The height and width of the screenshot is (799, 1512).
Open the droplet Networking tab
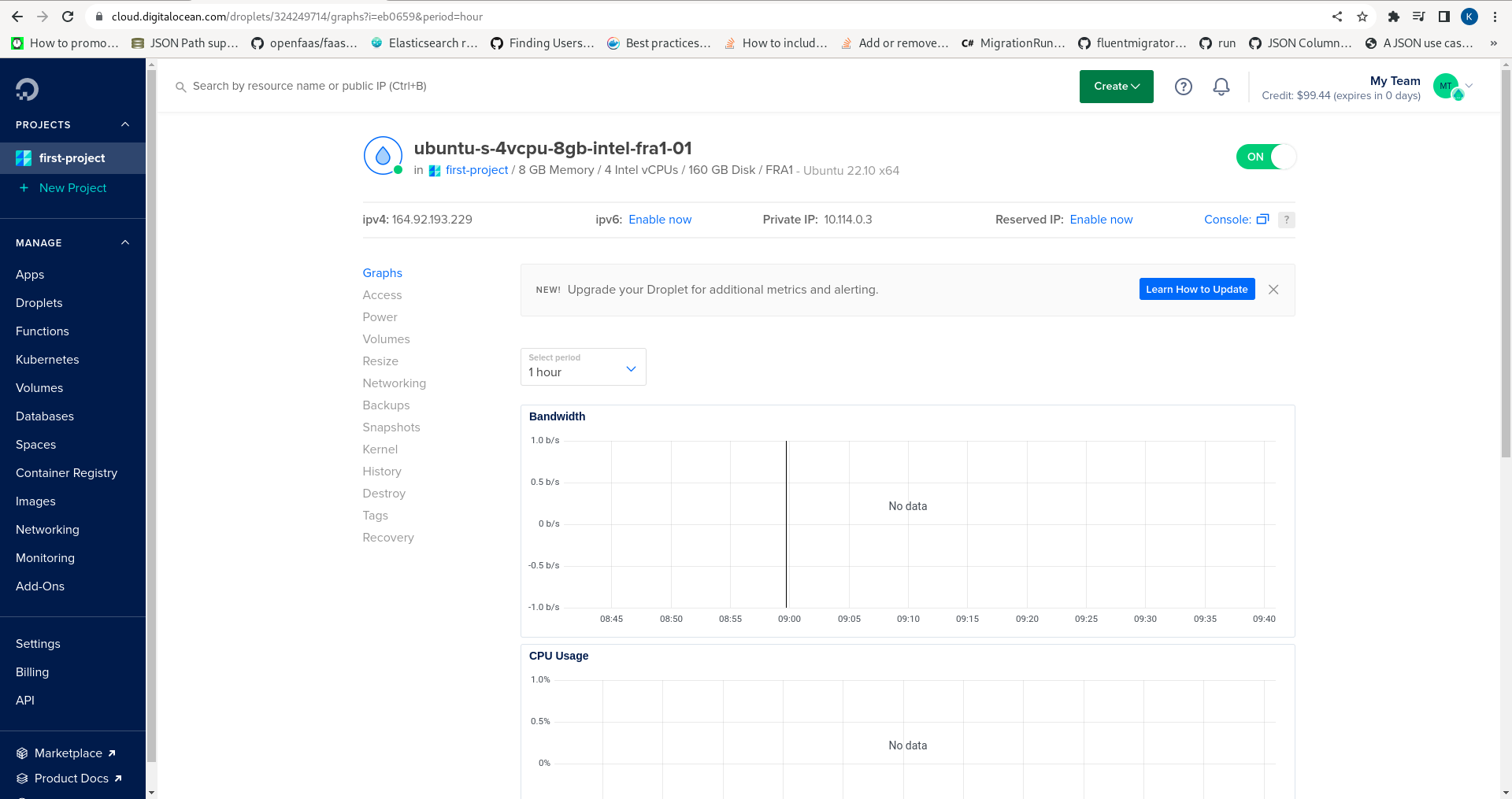click(394, 383)
